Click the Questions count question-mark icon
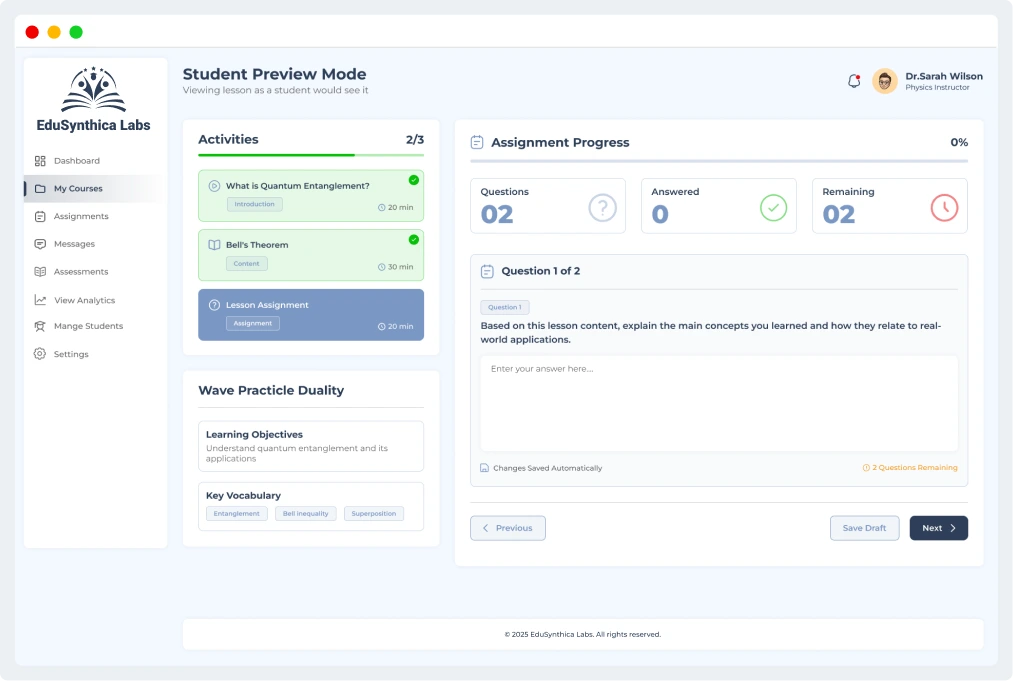Screen dimensions: 1013x681 coord(602,207)
